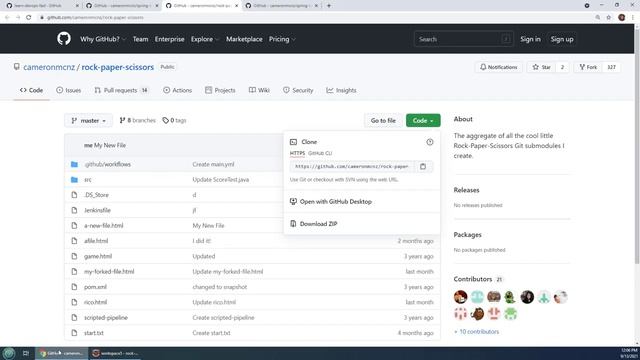Choose Download ZIP
640x360 pixels.
coord(313,224)
